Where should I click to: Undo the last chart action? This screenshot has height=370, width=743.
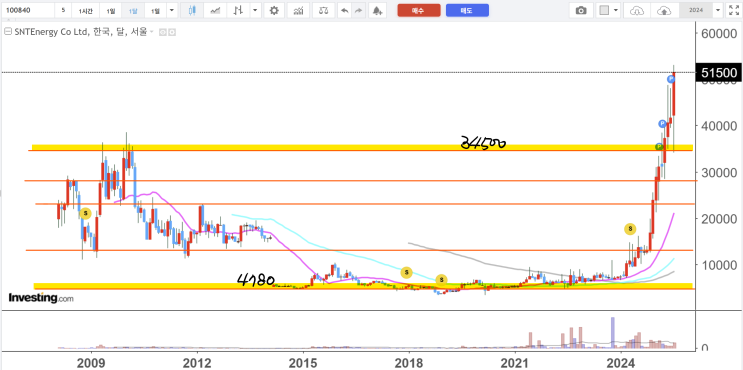344,10
